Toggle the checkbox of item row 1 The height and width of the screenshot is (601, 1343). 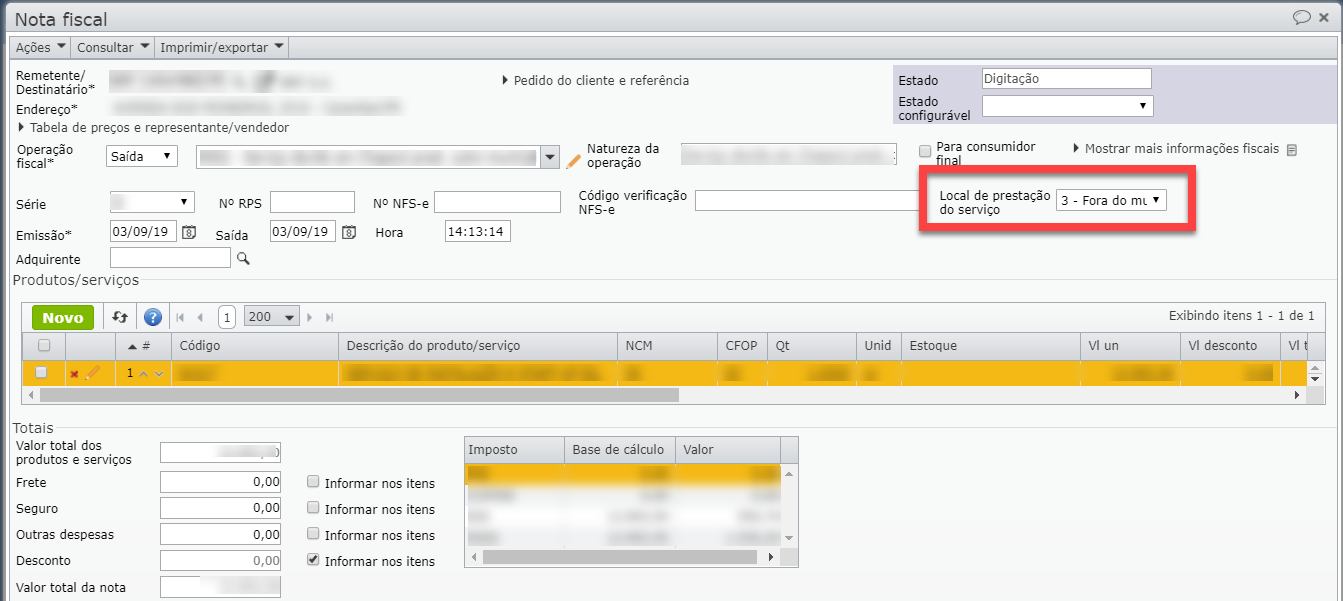point(41,372)
